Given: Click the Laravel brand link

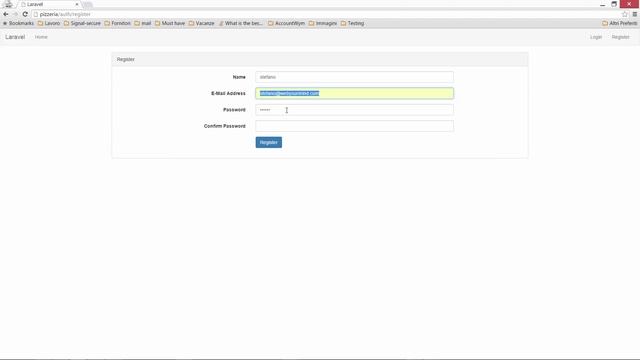Looking at the screenshot, I should pyautogui.click(x=15, y=37).
